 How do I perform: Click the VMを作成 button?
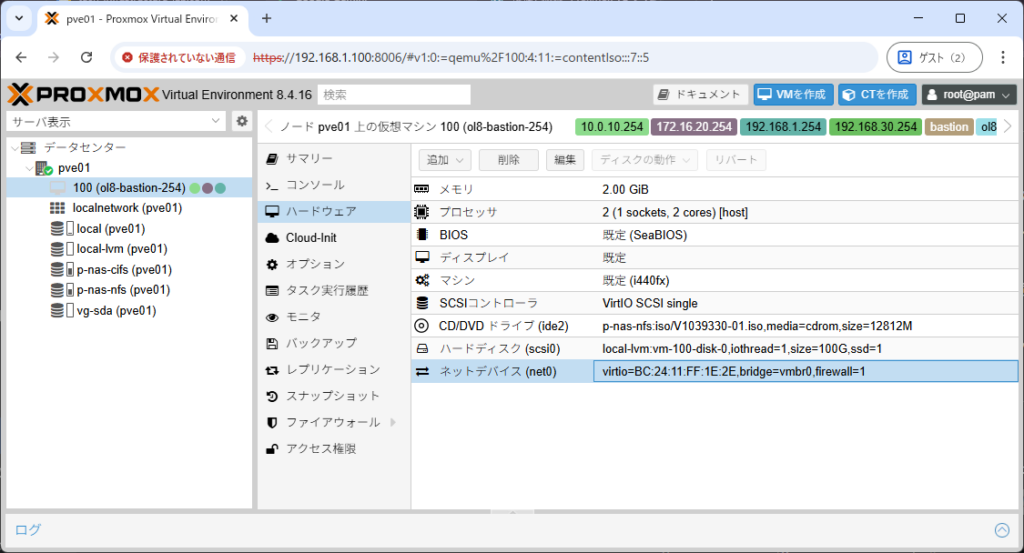point(793,95)
